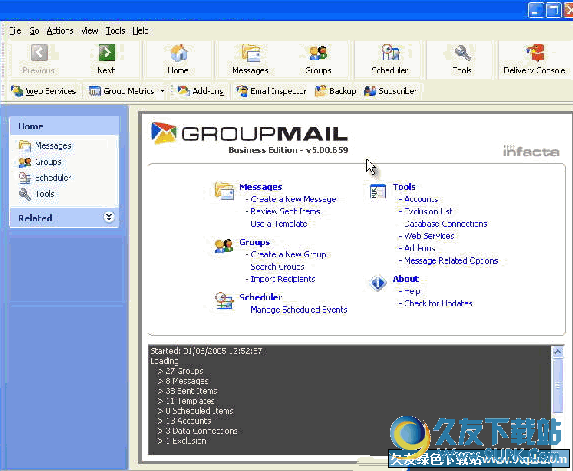
Task: Click the Tools heading link on home page
Action: coord(404,187)
